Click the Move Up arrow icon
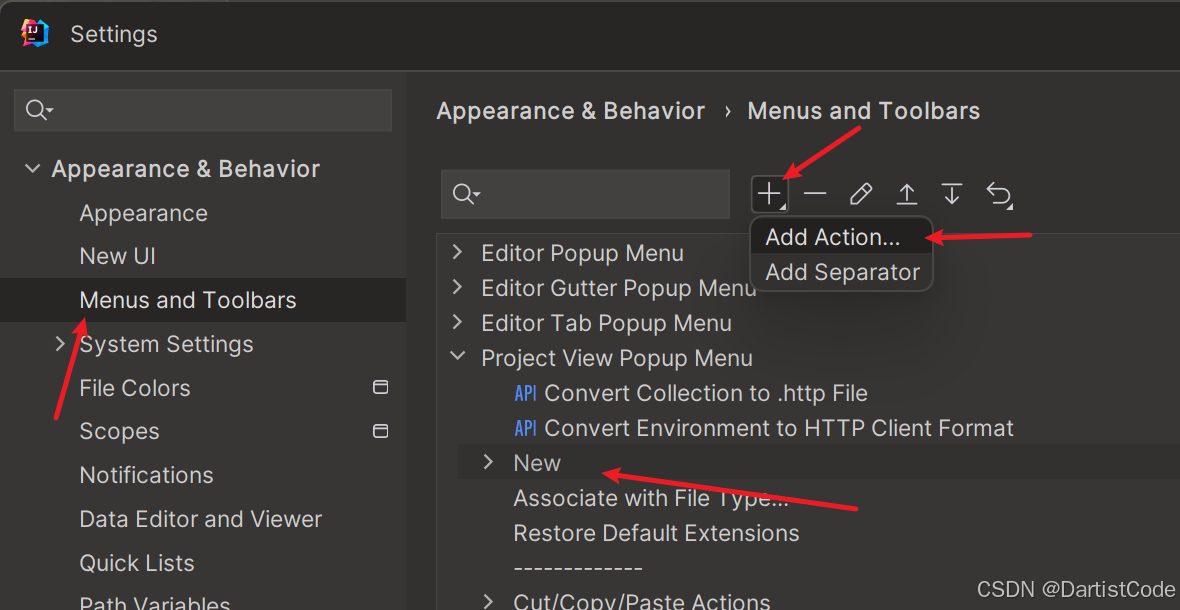 click(906, 193)
